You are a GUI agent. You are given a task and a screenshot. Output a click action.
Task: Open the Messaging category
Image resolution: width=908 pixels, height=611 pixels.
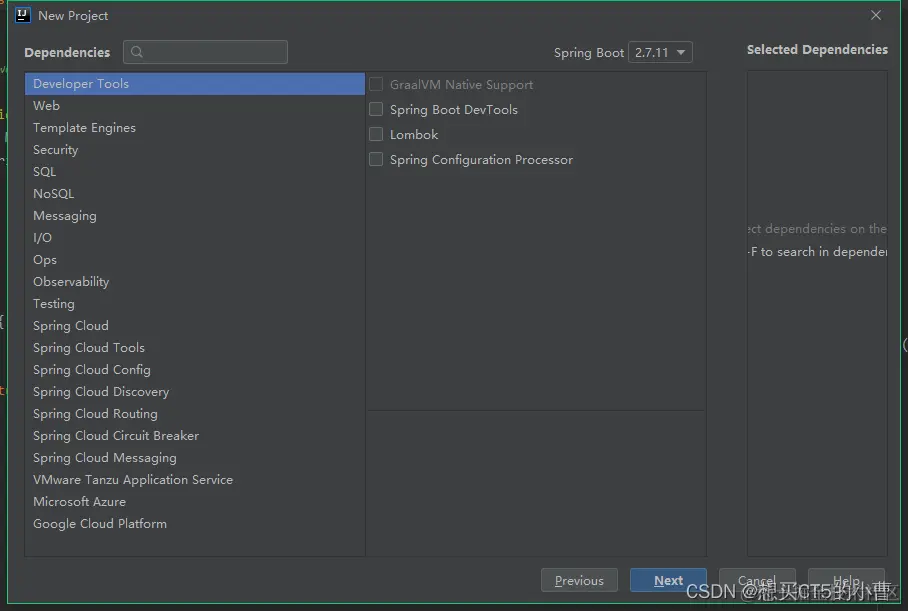195,216
